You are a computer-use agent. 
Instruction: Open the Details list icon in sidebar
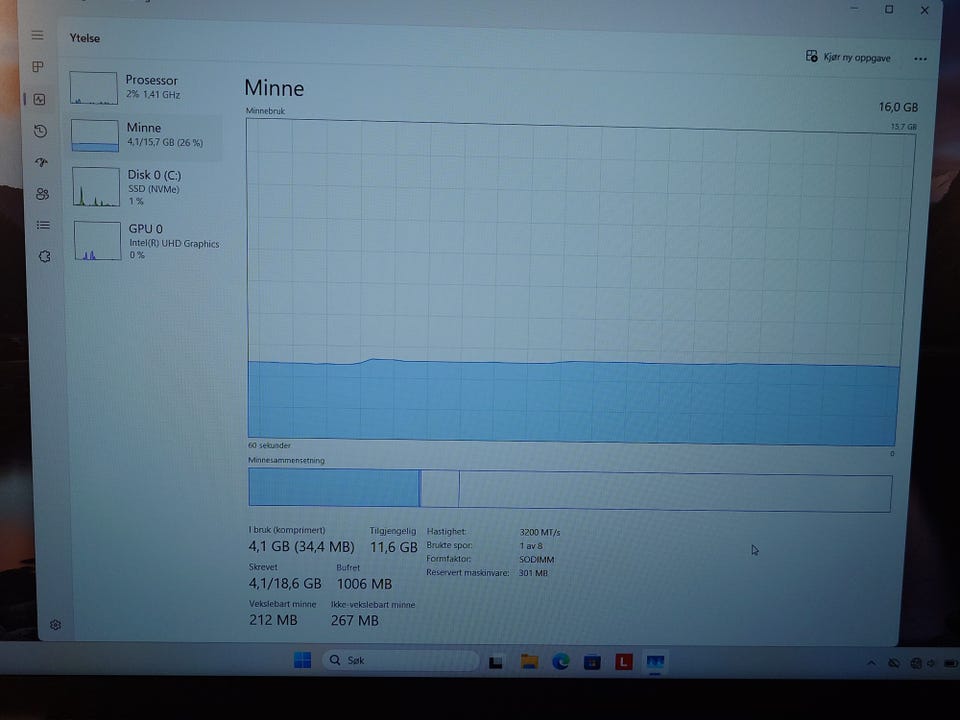click(x=43, y=225)
